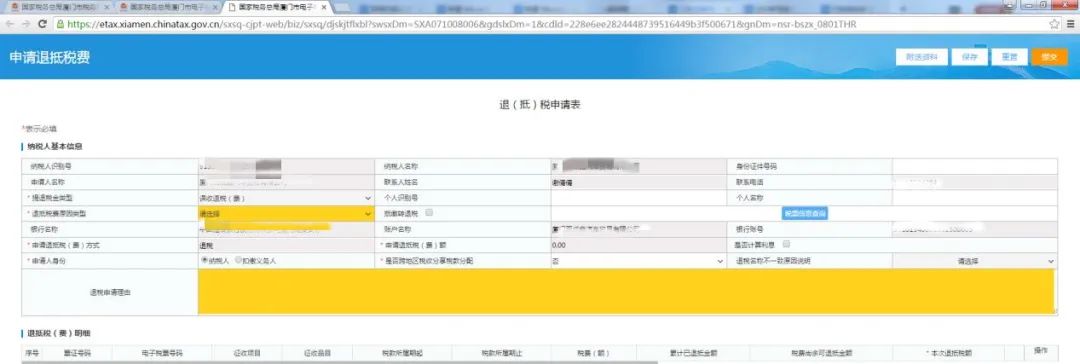
Task: Click the 联系人姓名 value field
Action: [638, 182]
